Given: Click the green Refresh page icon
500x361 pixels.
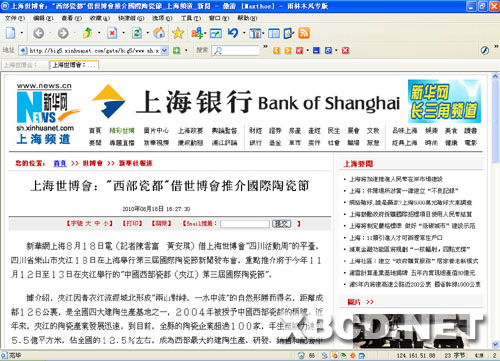Looking at the screenshot, I should click(137, 33).
